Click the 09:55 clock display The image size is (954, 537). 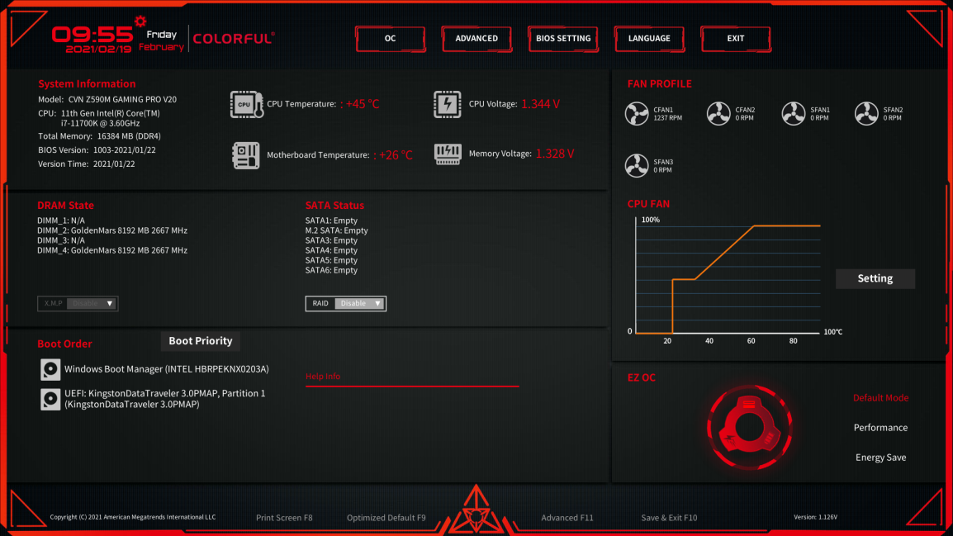point(92,35)
